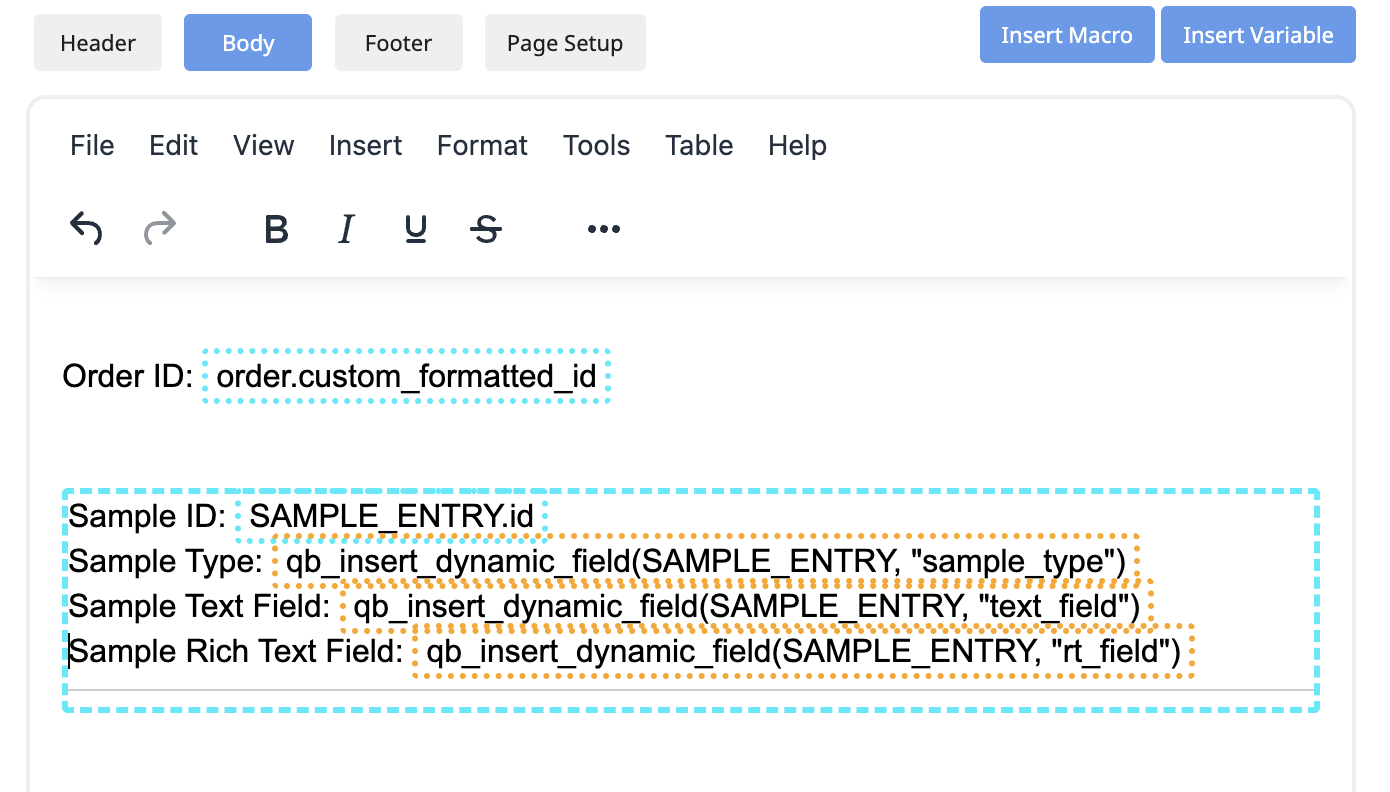Select the "text_field" dynamic field macro
The image size is (1390, 792).
tap(747, 606)
